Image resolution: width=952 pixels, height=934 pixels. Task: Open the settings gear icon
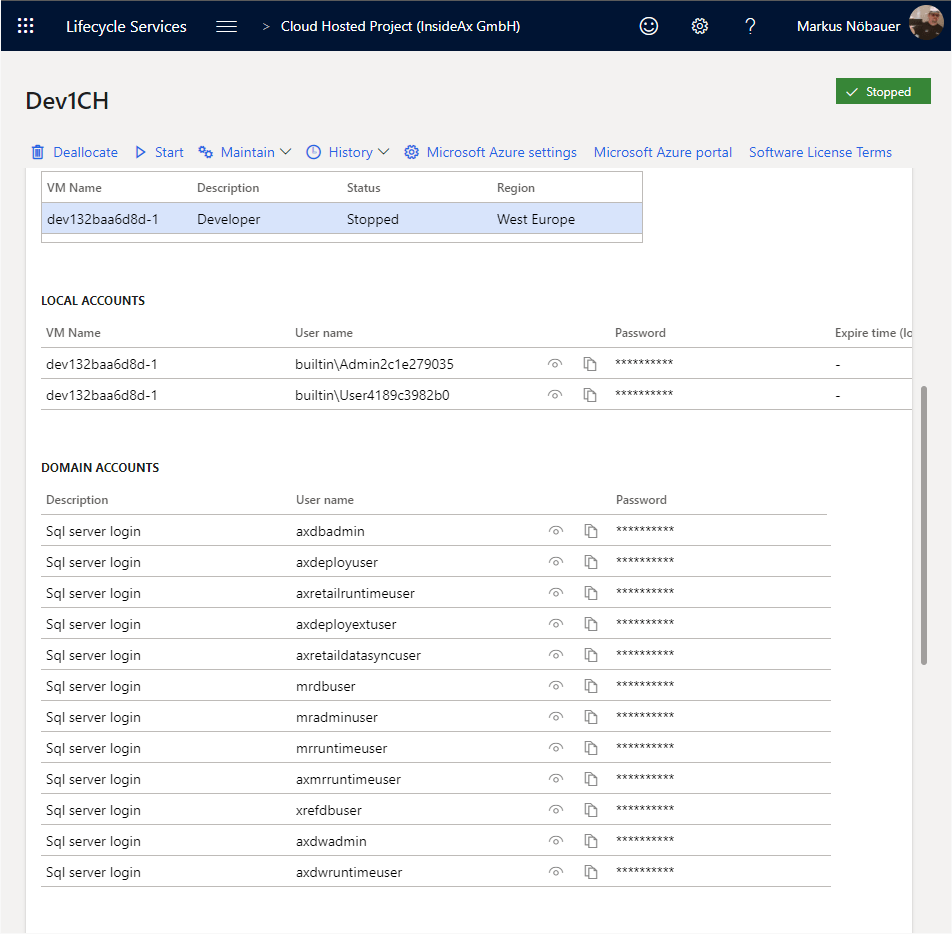700,26
